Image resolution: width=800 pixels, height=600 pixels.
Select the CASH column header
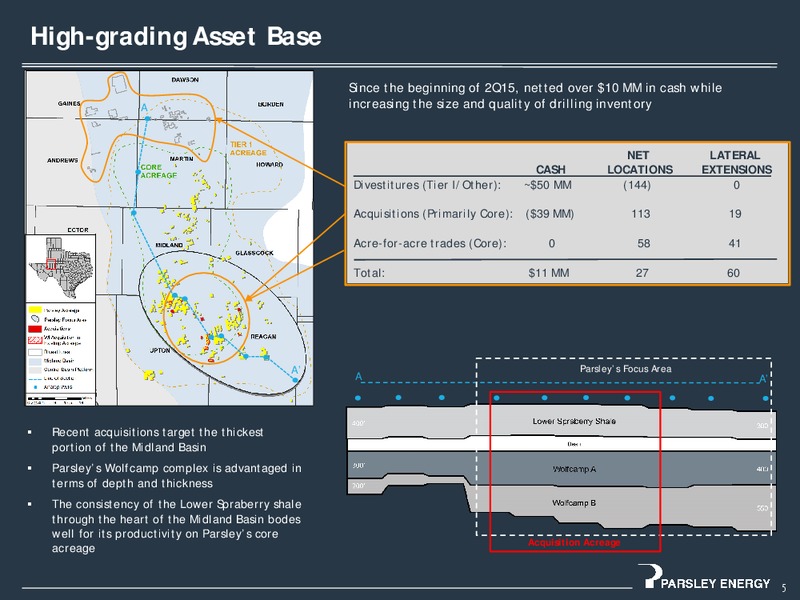(x=551, y=169)
